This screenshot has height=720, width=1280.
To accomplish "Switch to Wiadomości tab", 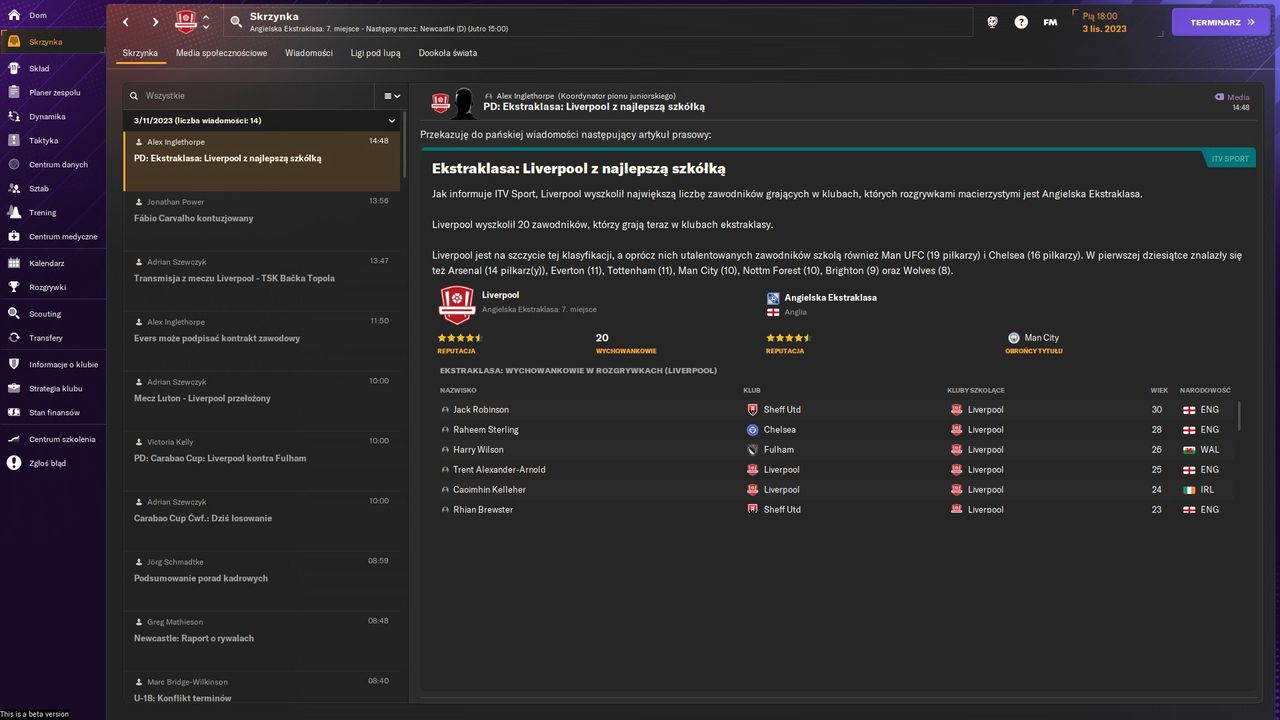I will [309, 53].
